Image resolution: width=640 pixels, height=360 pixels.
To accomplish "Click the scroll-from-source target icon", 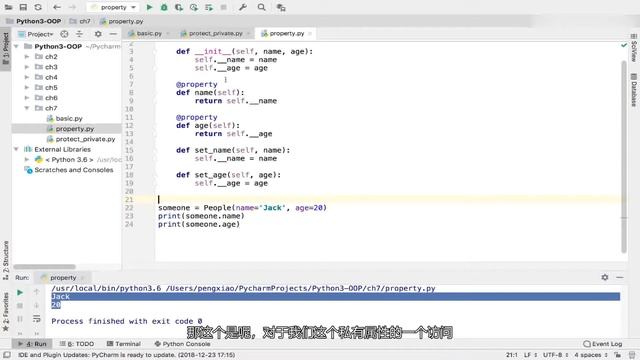I will click(x=64, y=34).
